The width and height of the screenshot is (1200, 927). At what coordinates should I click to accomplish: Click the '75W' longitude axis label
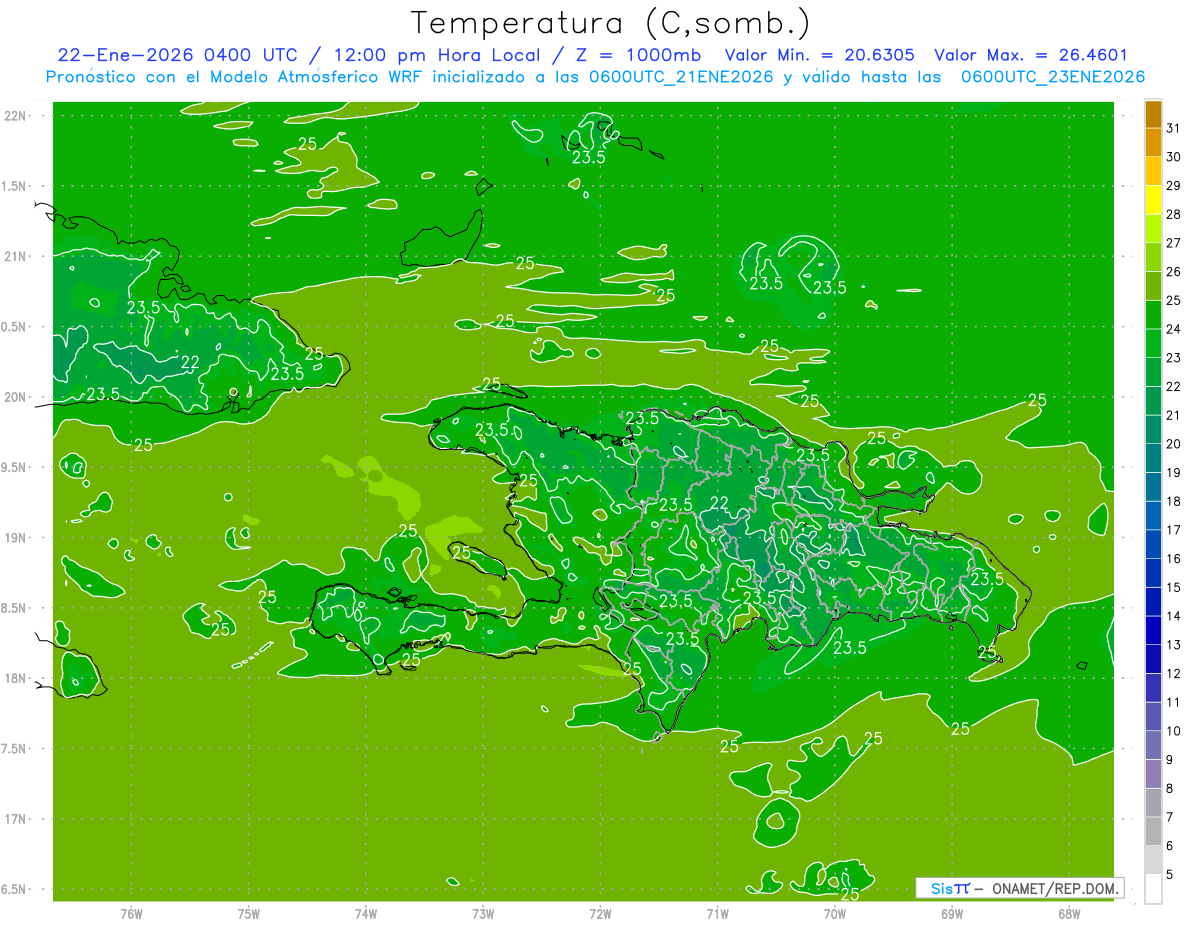click(248, 914)
